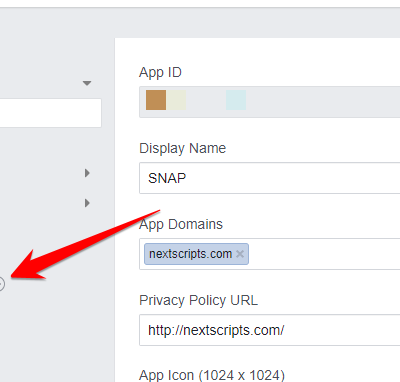The width and height of the screenshot is (400, 382).
Task: Click the App Domains label
Action: pyautogui.click(x=181, y=225)
